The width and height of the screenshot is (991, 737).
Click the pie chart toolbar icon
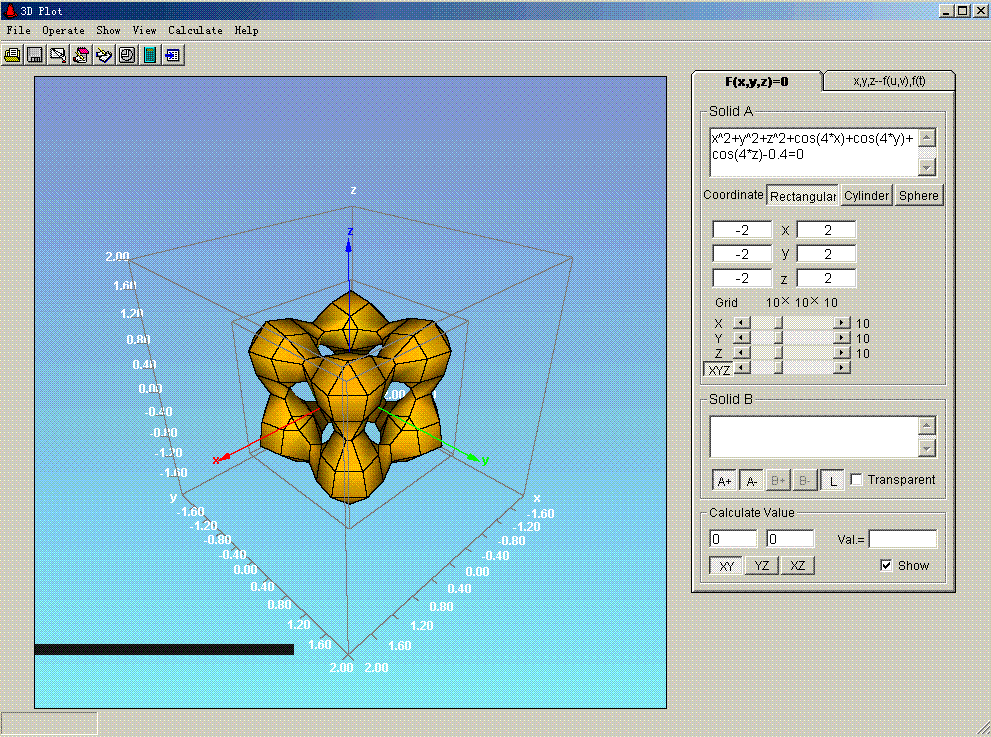pyautogui.click(x=127, y=55)
